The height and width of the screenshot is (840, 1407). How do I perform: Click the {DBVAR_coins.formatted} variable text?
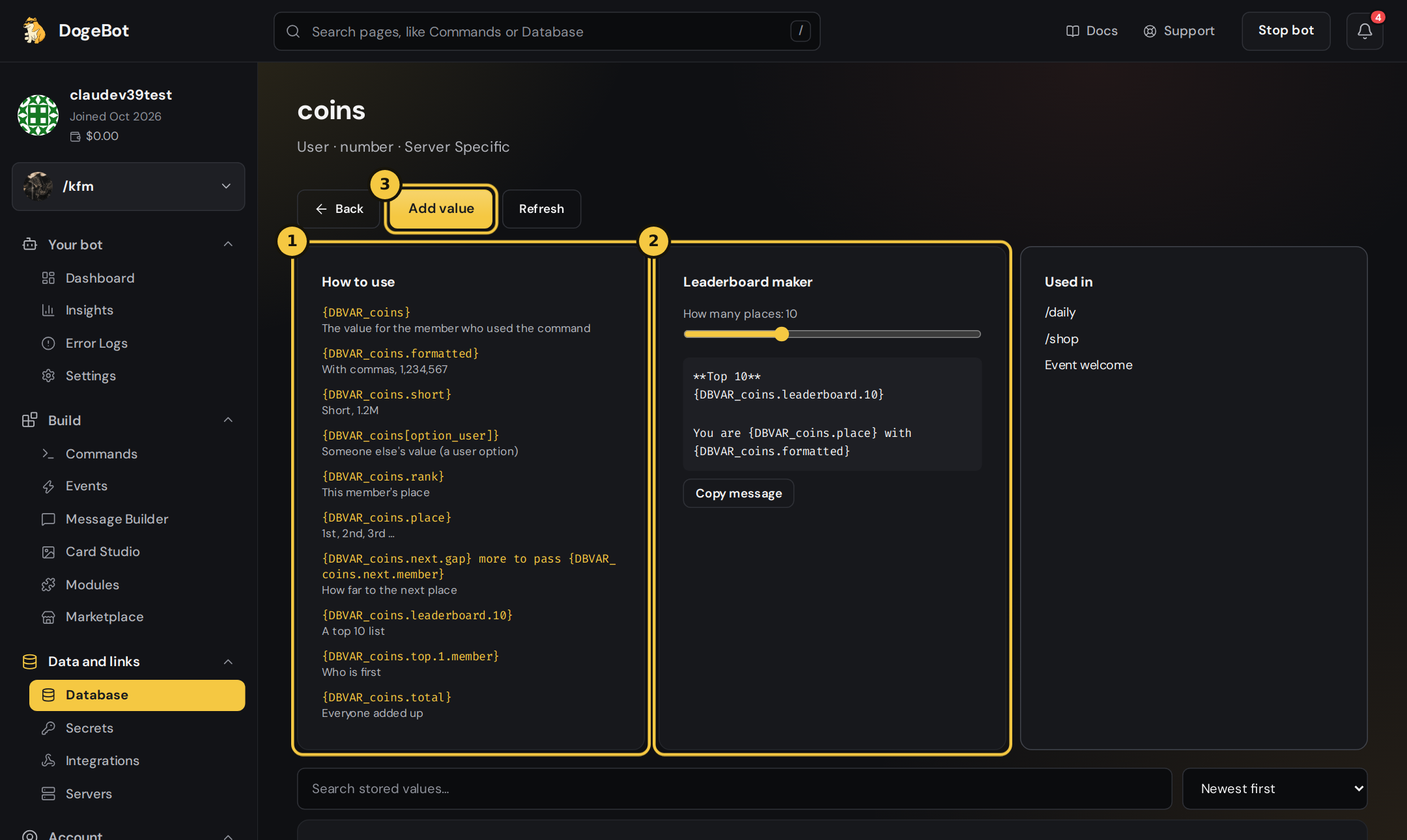(400, 353)
